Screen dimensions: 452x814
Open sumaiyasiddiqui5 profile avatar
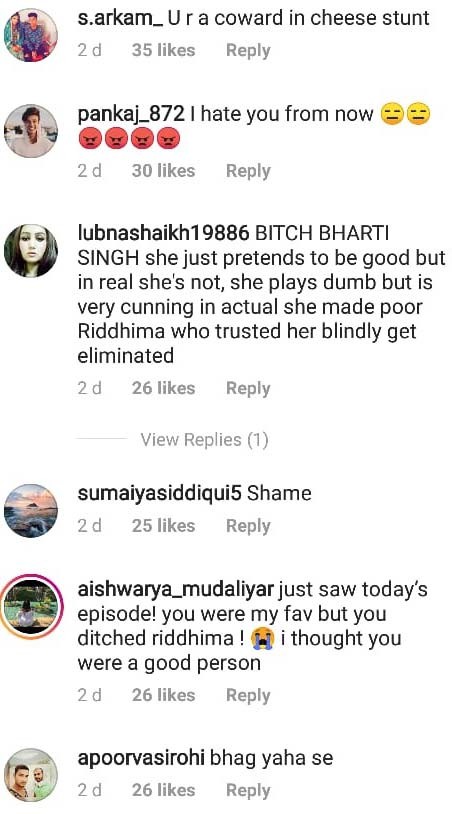click(x=31, y=510)
